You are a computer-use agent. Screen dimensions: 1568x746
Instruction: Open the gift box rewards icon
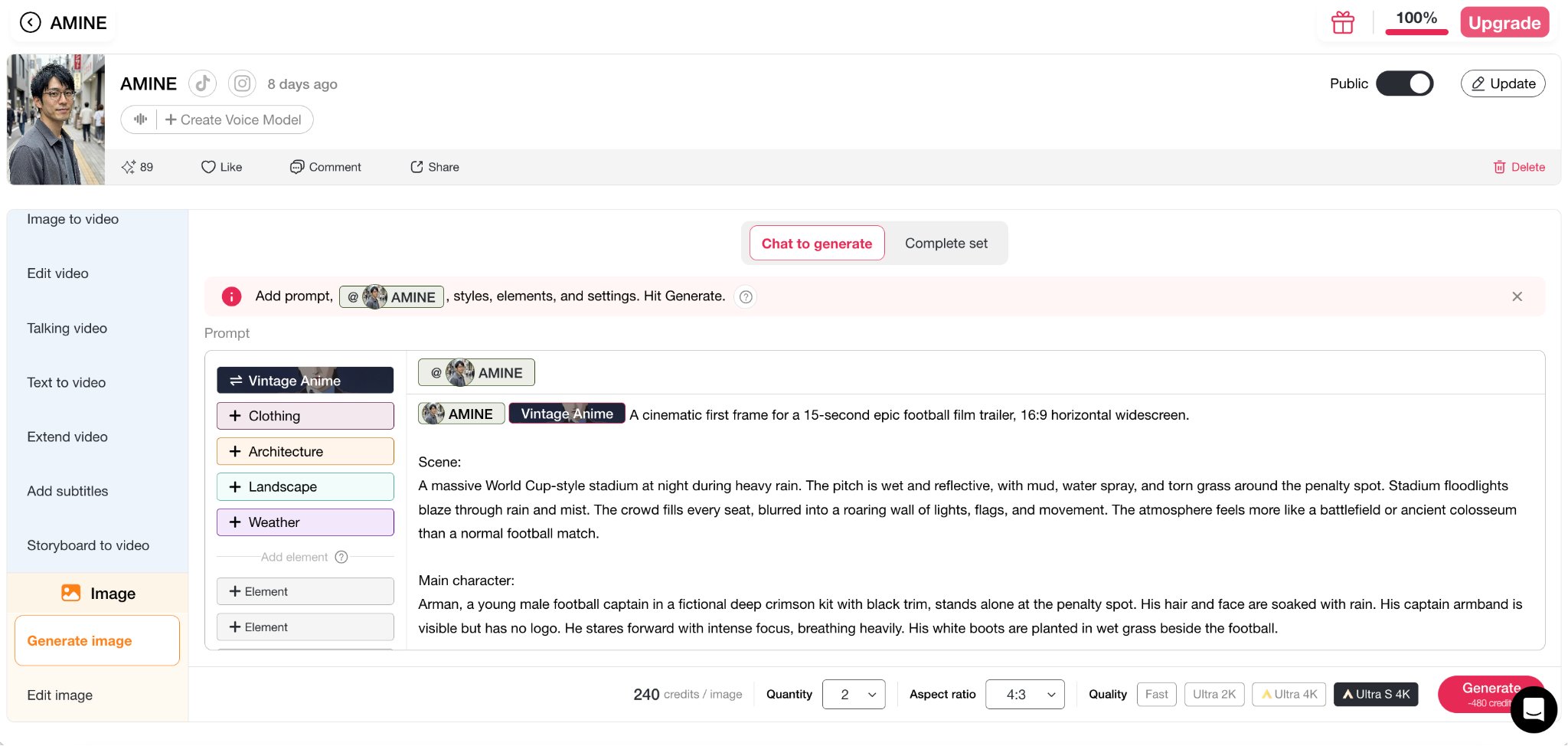point(1342,22)
